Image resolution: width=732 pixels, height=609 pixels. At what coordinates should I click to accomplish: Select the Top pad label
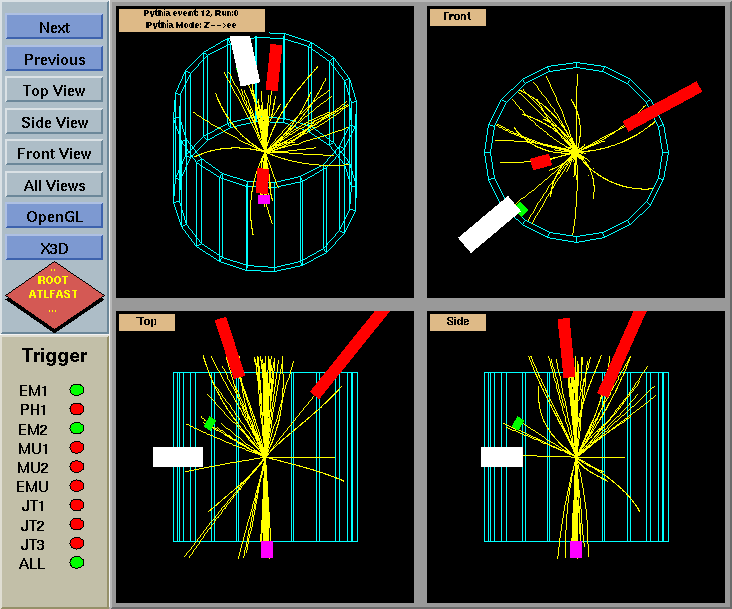147,322
